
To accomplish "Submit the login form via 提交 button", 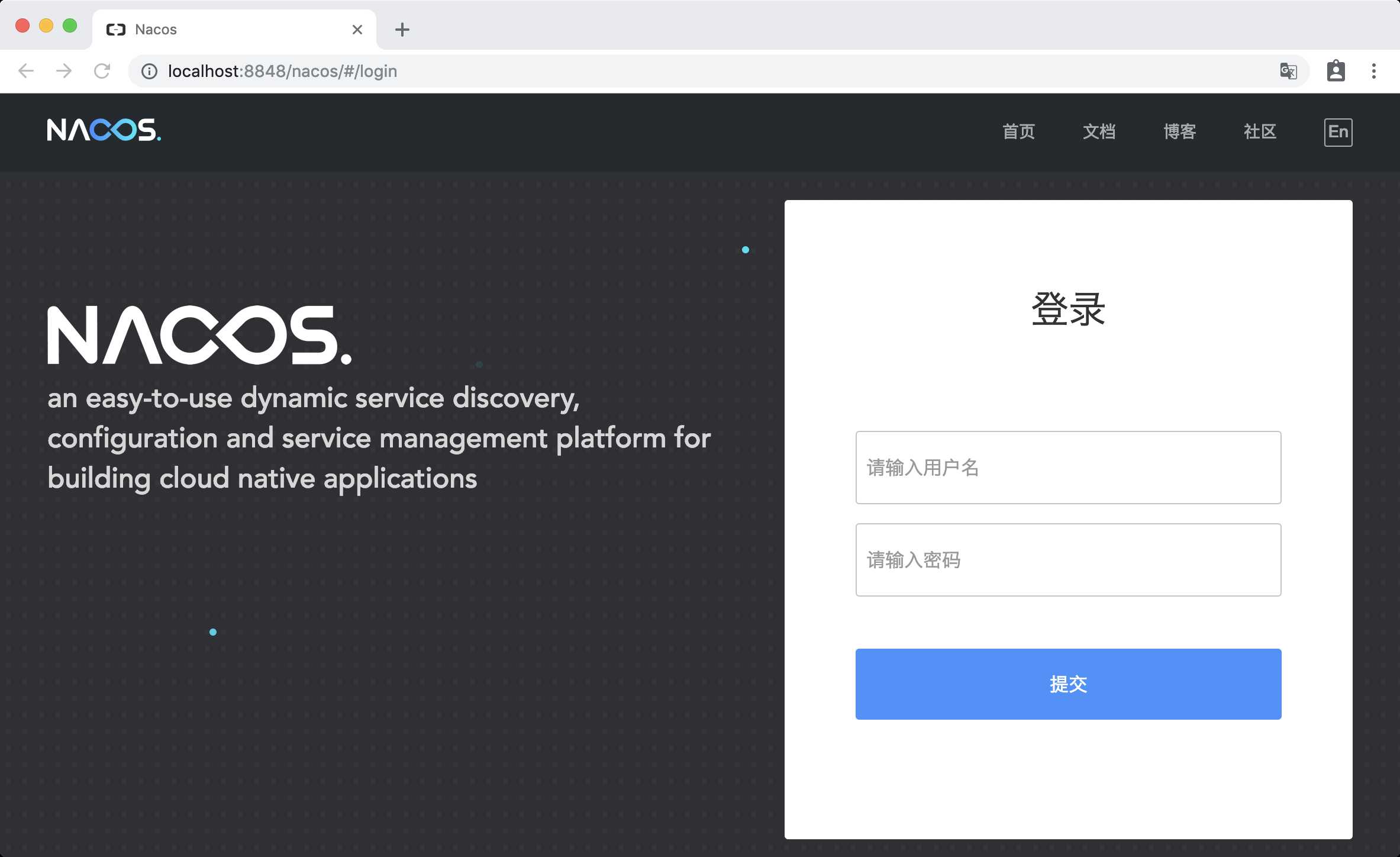I will pyautogui.click(x=1067, y=684).
